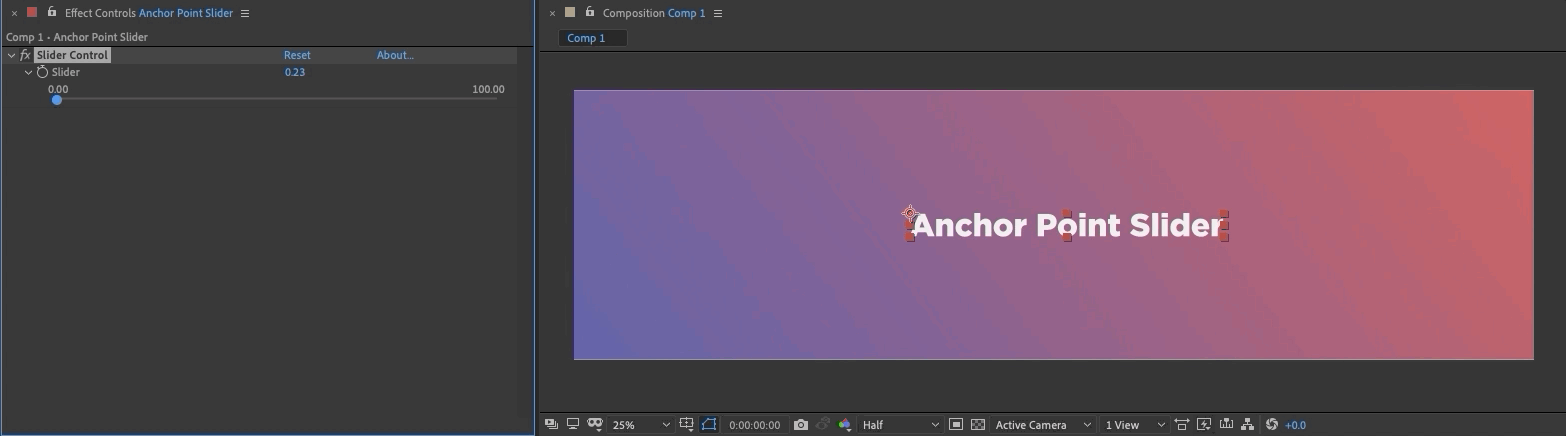Screen dimensions: 1566x436
Task: Open the Composition panel menu
Action: point(718,13)
